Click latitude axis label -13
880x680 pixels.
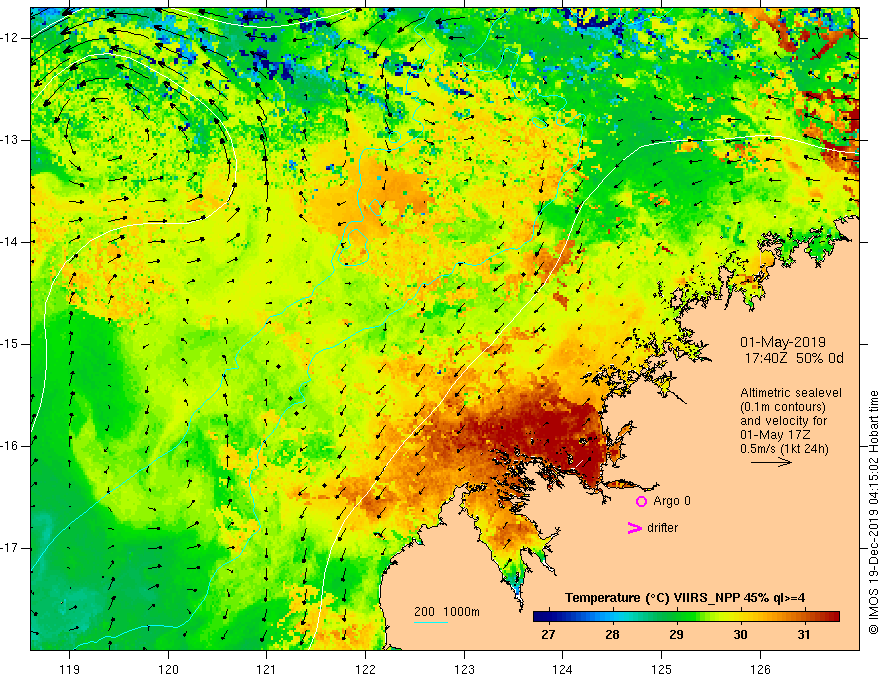tap(10, 140)
